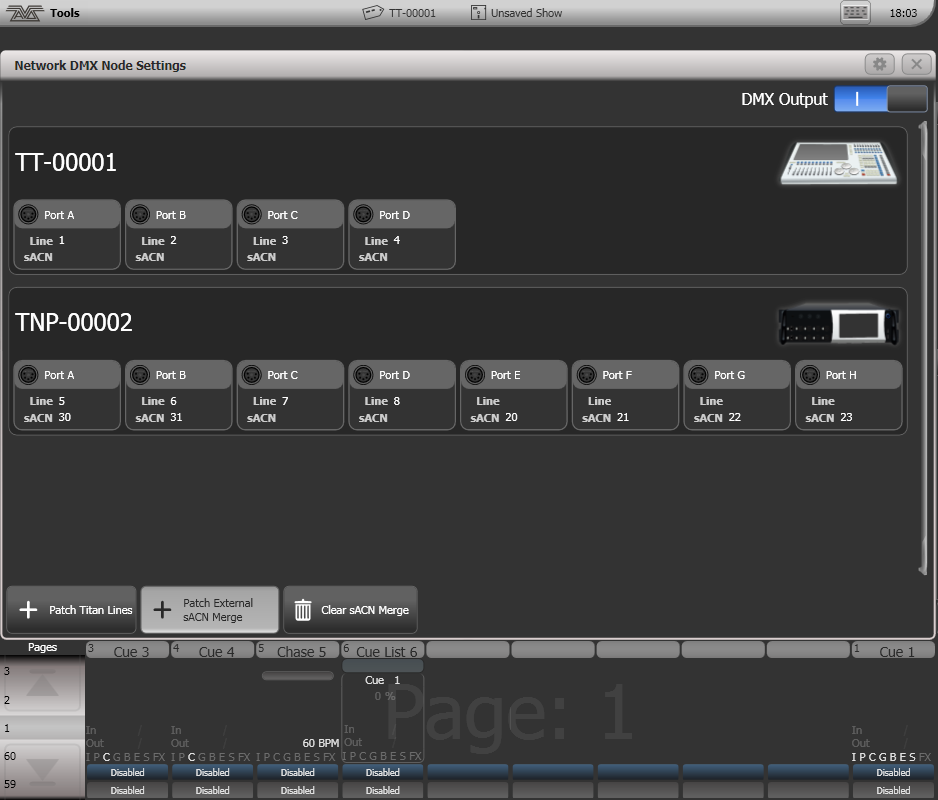Click the DMX socket icon on Port A of TT-00001
The image size is (938, 800).
point(29,213)
